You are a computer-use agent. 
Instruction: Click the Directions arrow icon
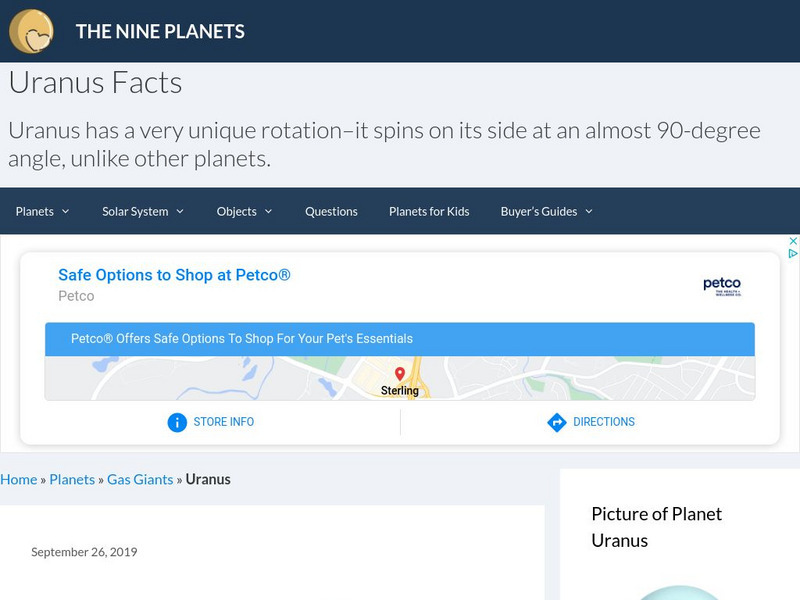[x=557, y=422]
